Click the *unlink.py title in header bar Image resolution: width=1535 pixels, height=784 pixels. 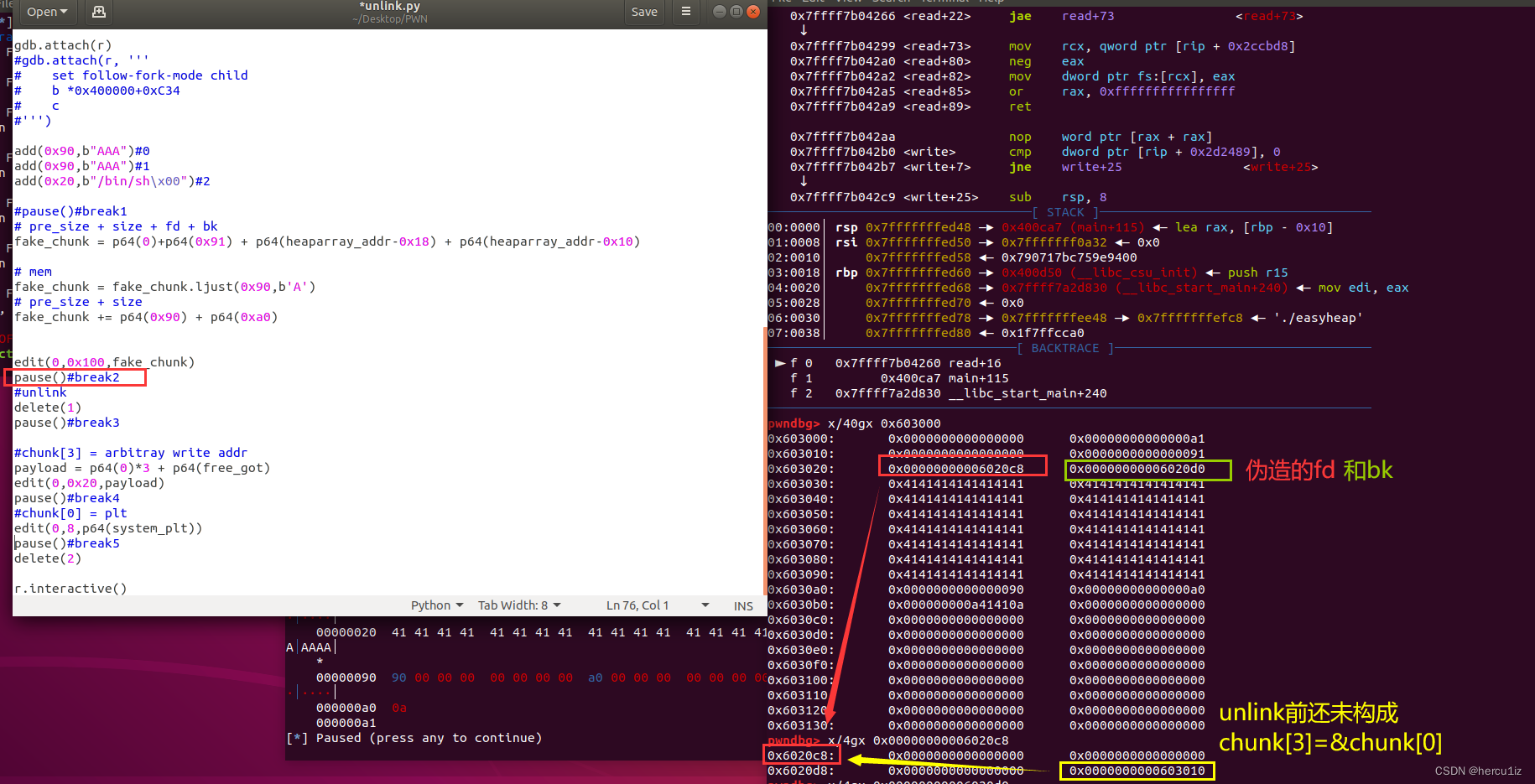pos(390,6)
